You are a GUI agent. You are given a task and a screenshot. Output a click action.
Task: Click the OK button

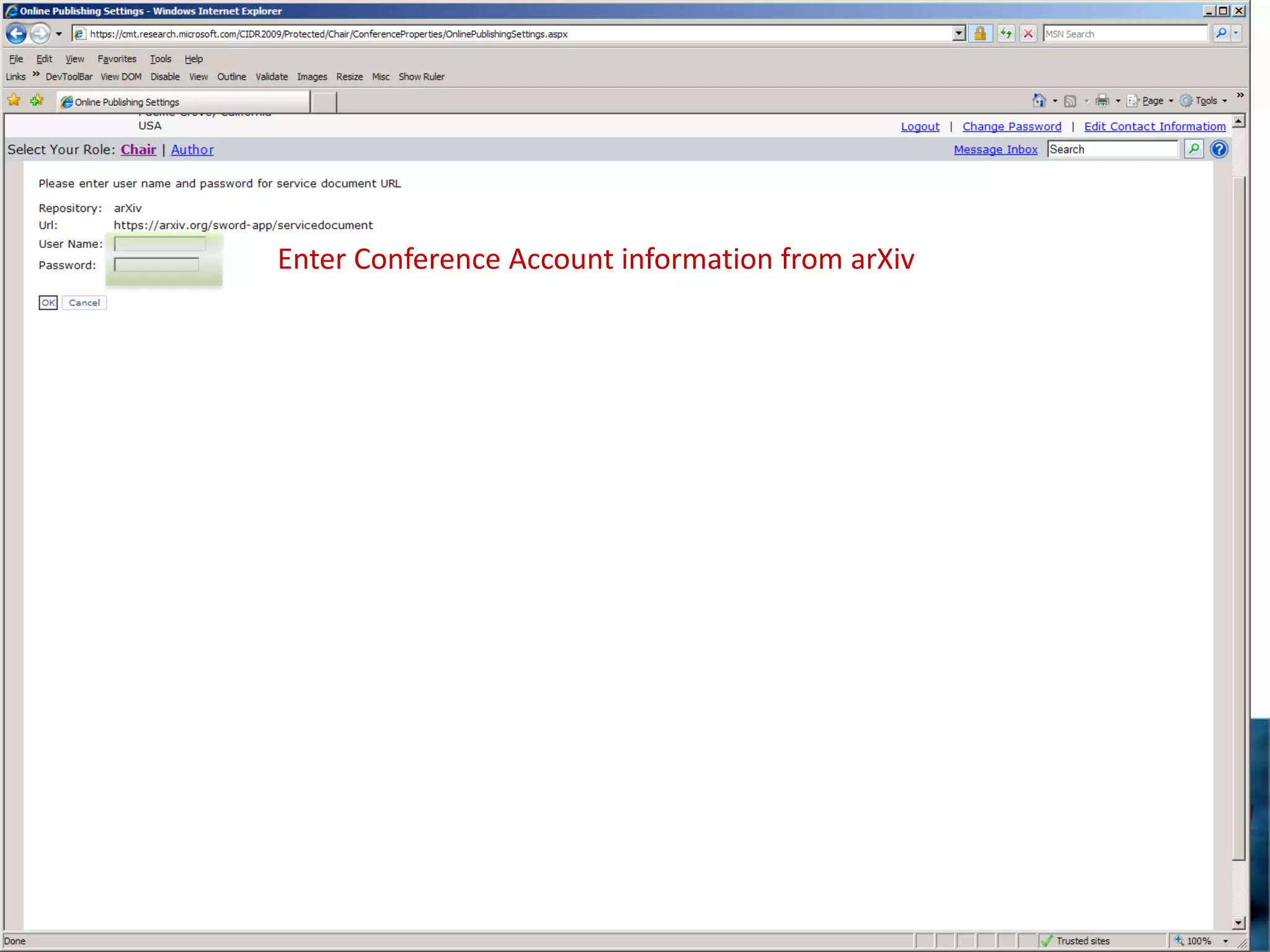48,302
